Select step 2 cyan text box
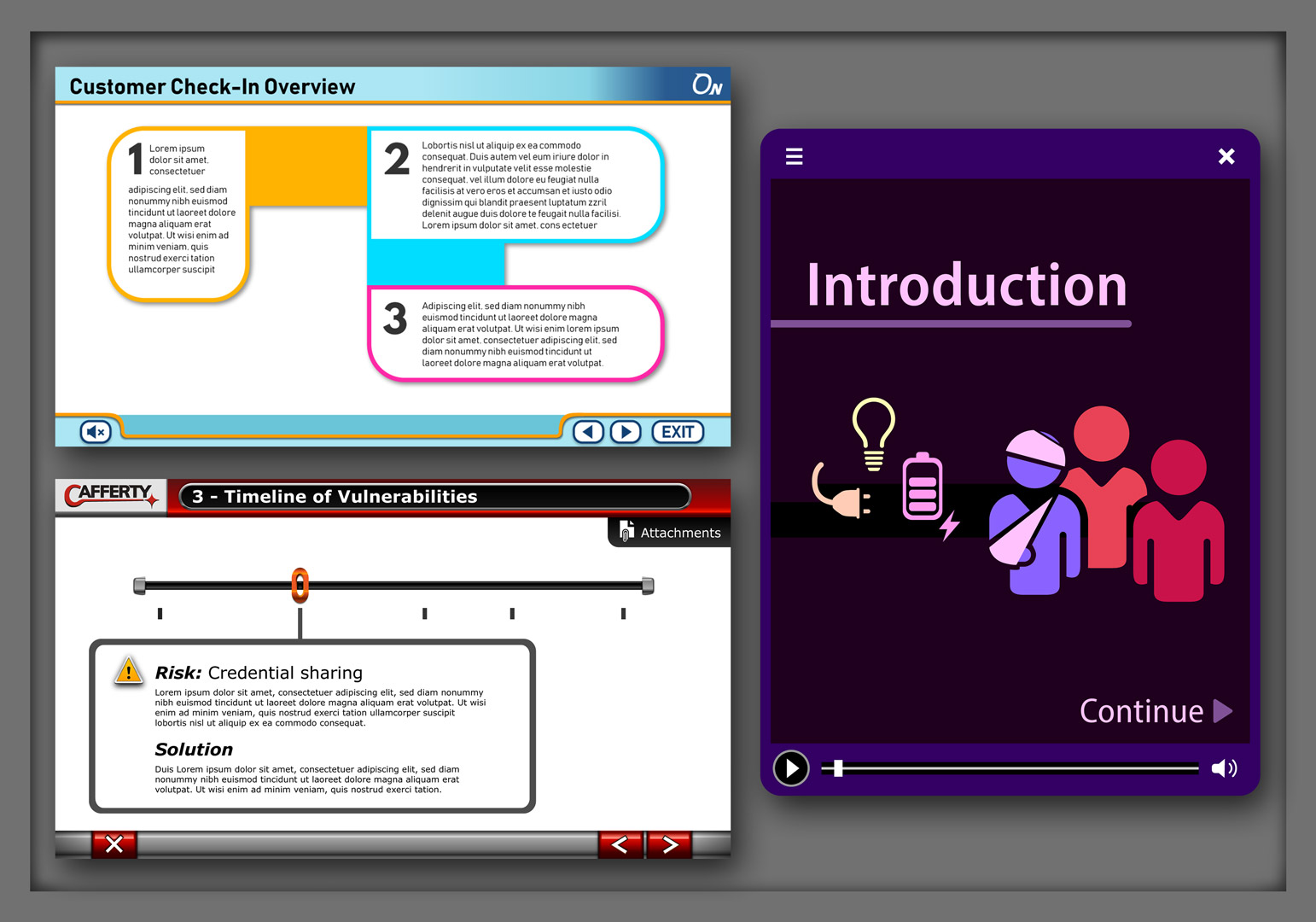Viewport: 1316px width, 922px height. (x=515, y=185)
